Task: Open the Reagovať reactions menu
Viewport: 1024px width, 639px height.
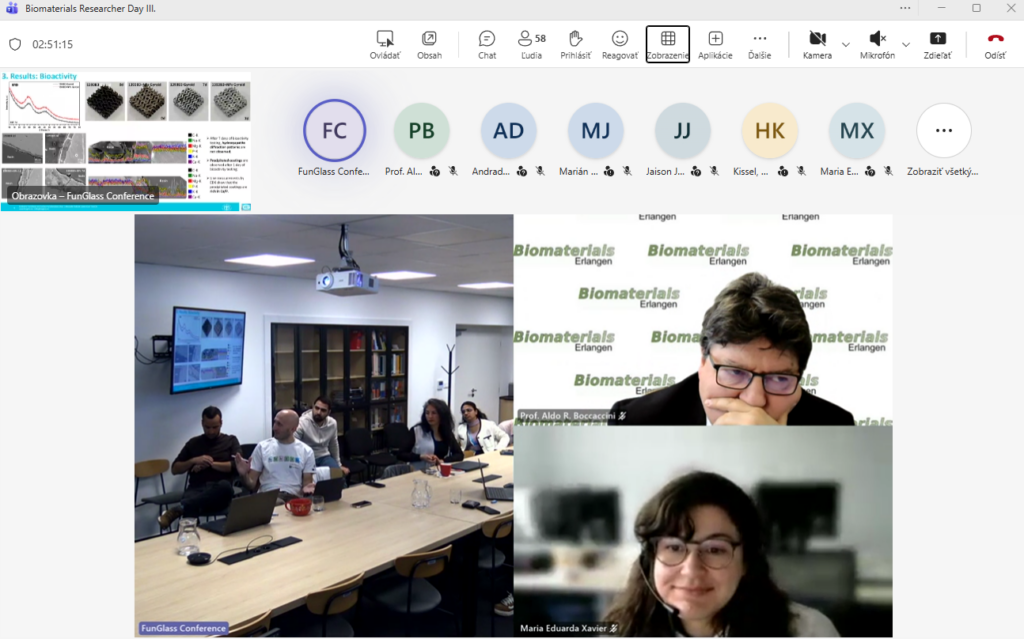Action: pyautogui.click(x=620, y=44)
